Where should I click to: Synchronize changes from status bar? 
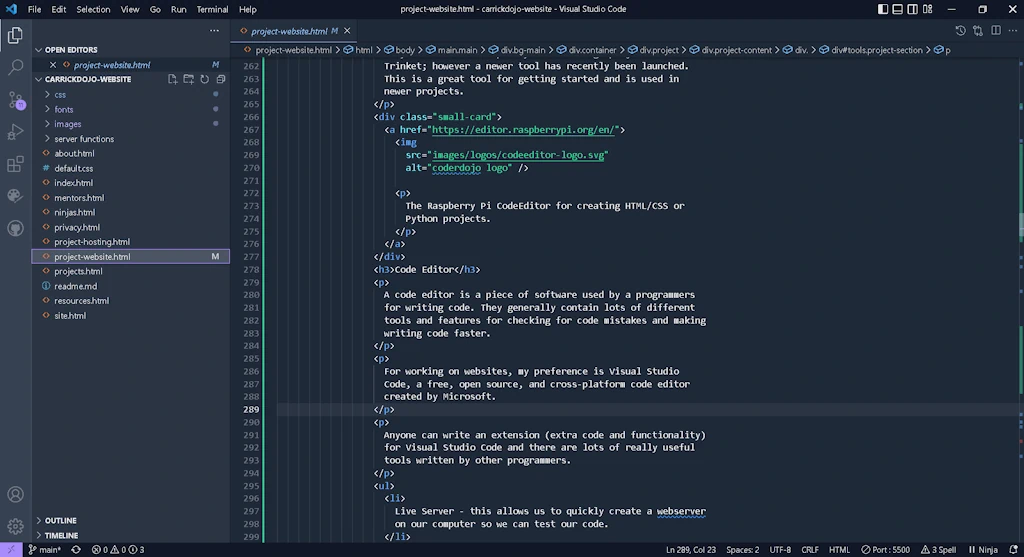(x=76, y=550)
